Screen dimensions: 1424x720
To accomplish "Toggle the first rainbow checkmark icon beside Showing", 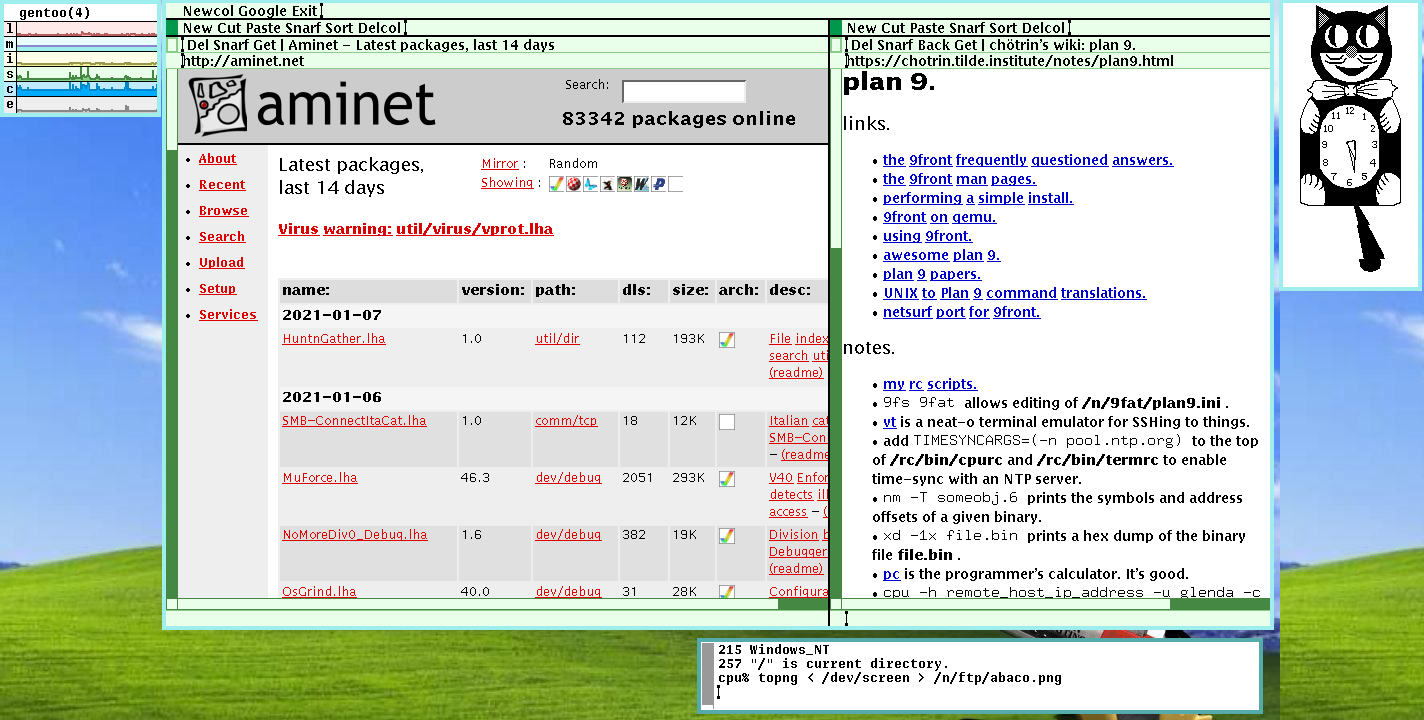I will [x=556, y=184].
